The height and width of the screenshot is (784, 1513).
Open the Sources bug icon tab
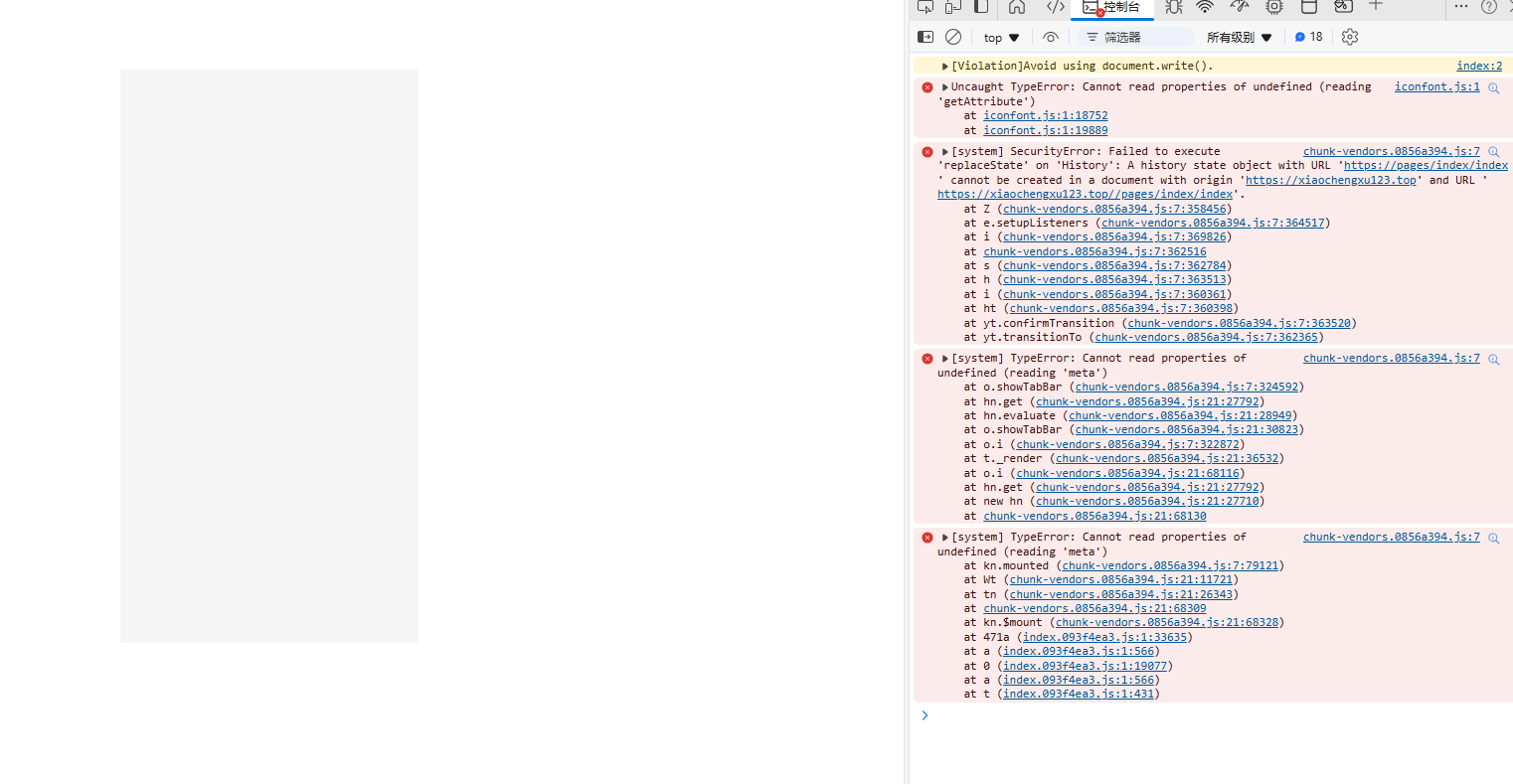pos(1174,7)
